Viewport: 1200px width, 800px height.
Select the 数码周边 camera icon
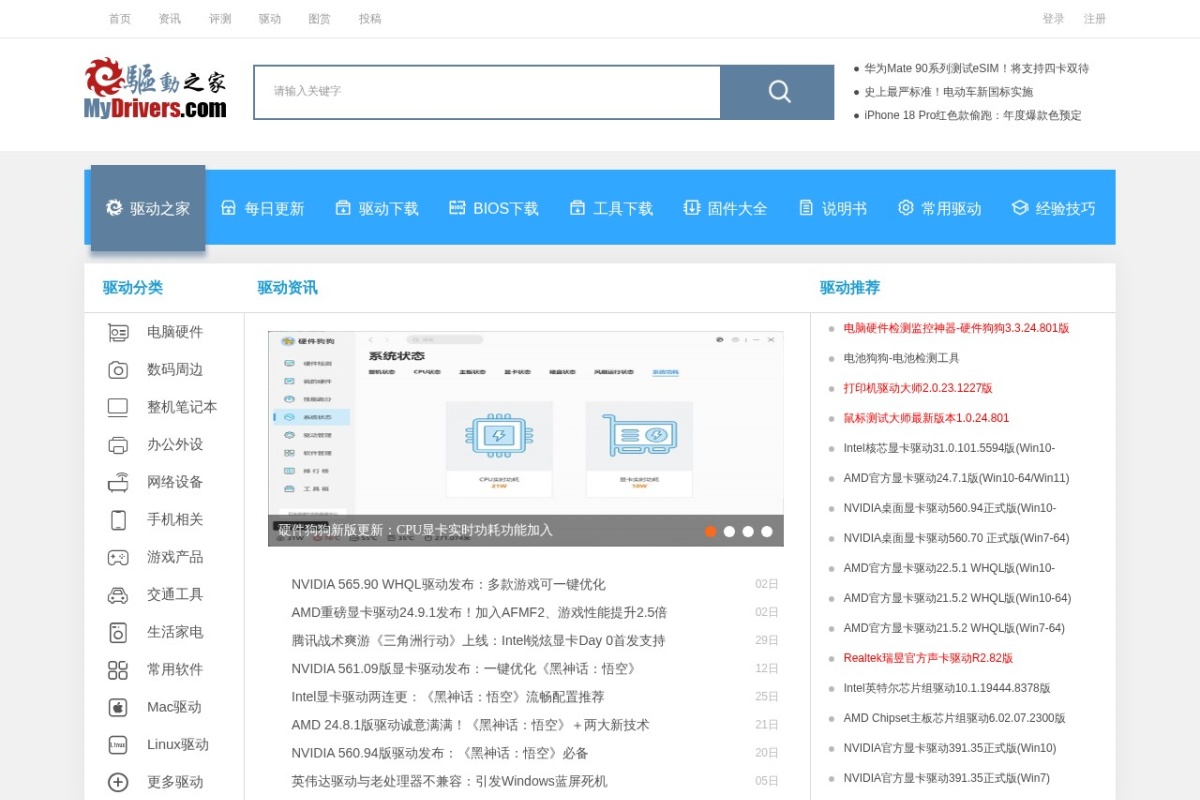[118, 370]
